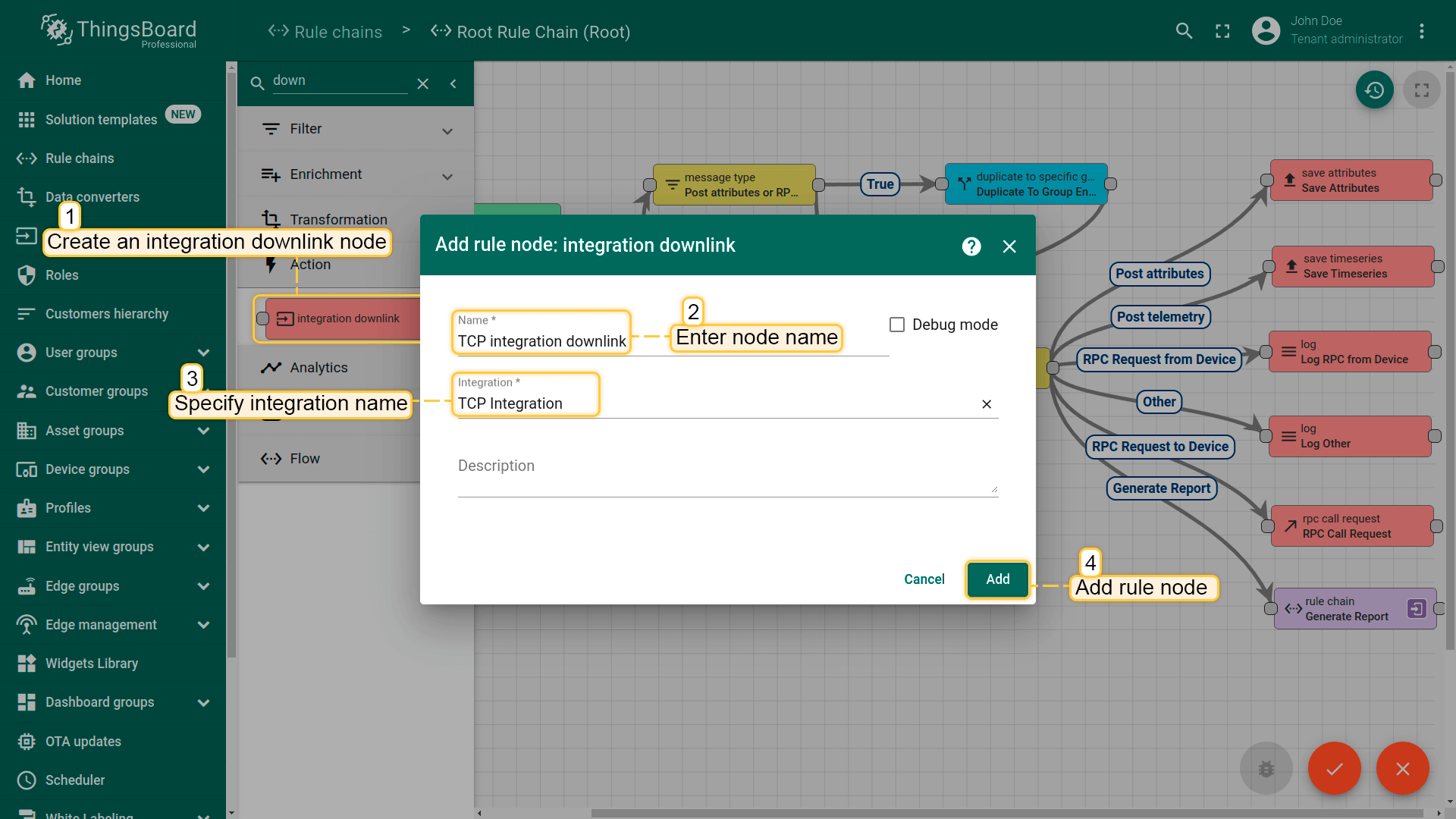Screen dimensions: 1456x819
Task: Open the three-dot user menu
Action: [x=1422, y=31]
